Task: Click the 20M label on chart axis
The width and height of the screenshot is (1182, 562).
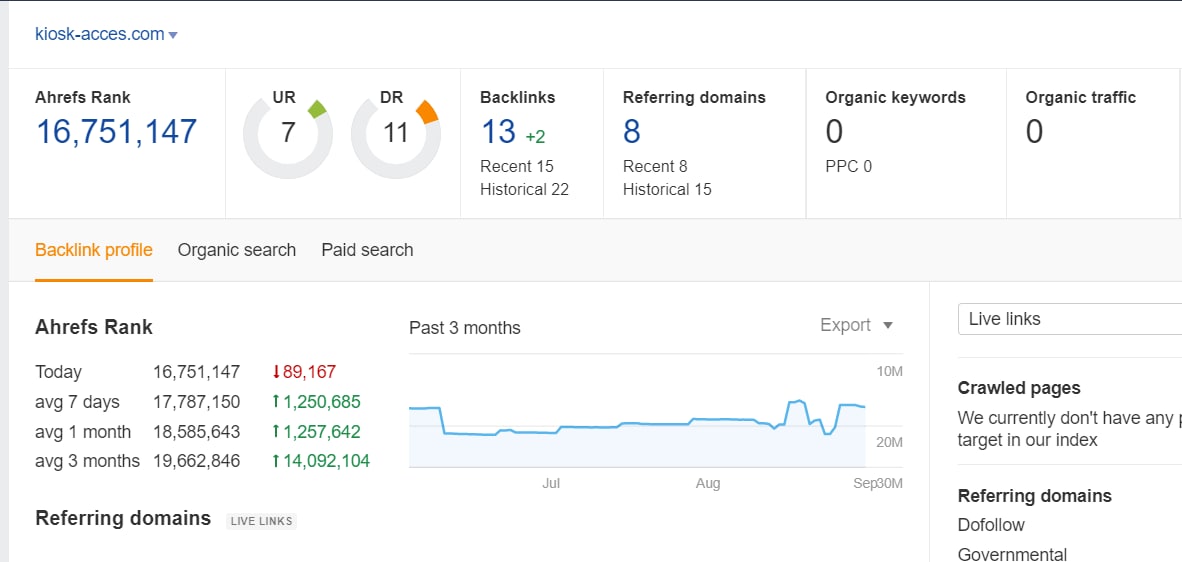Action: 889,442
